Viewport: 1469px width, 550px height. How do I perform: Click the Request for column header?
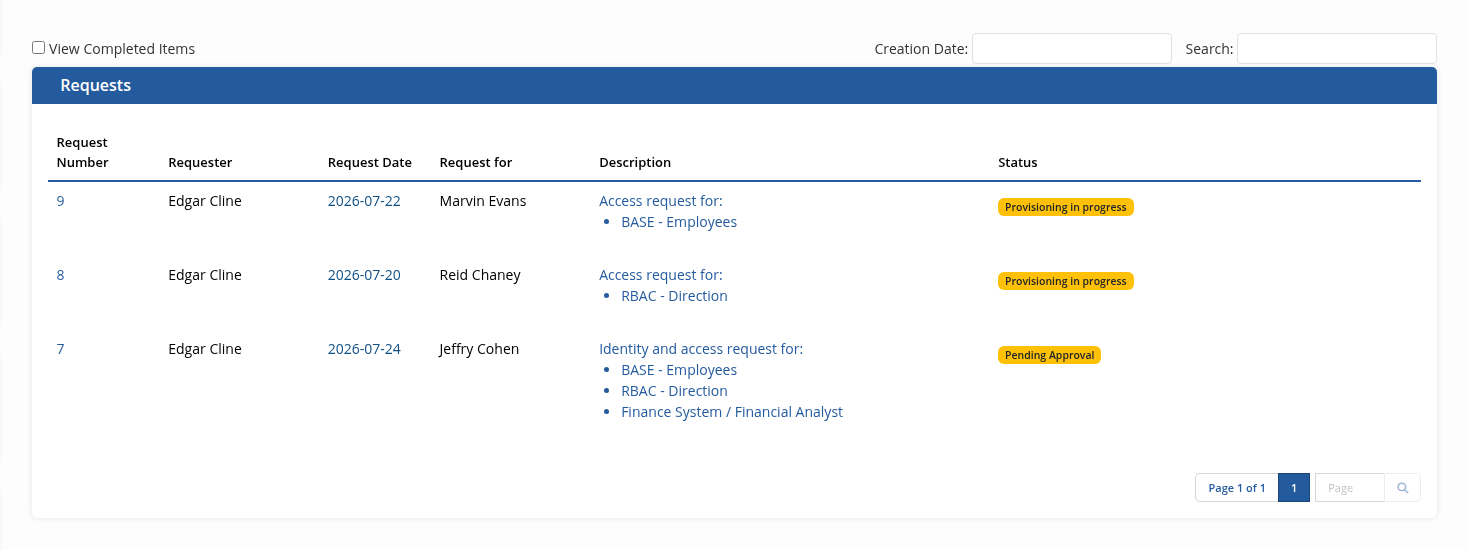pyautogui.click(x=476, y=162)
